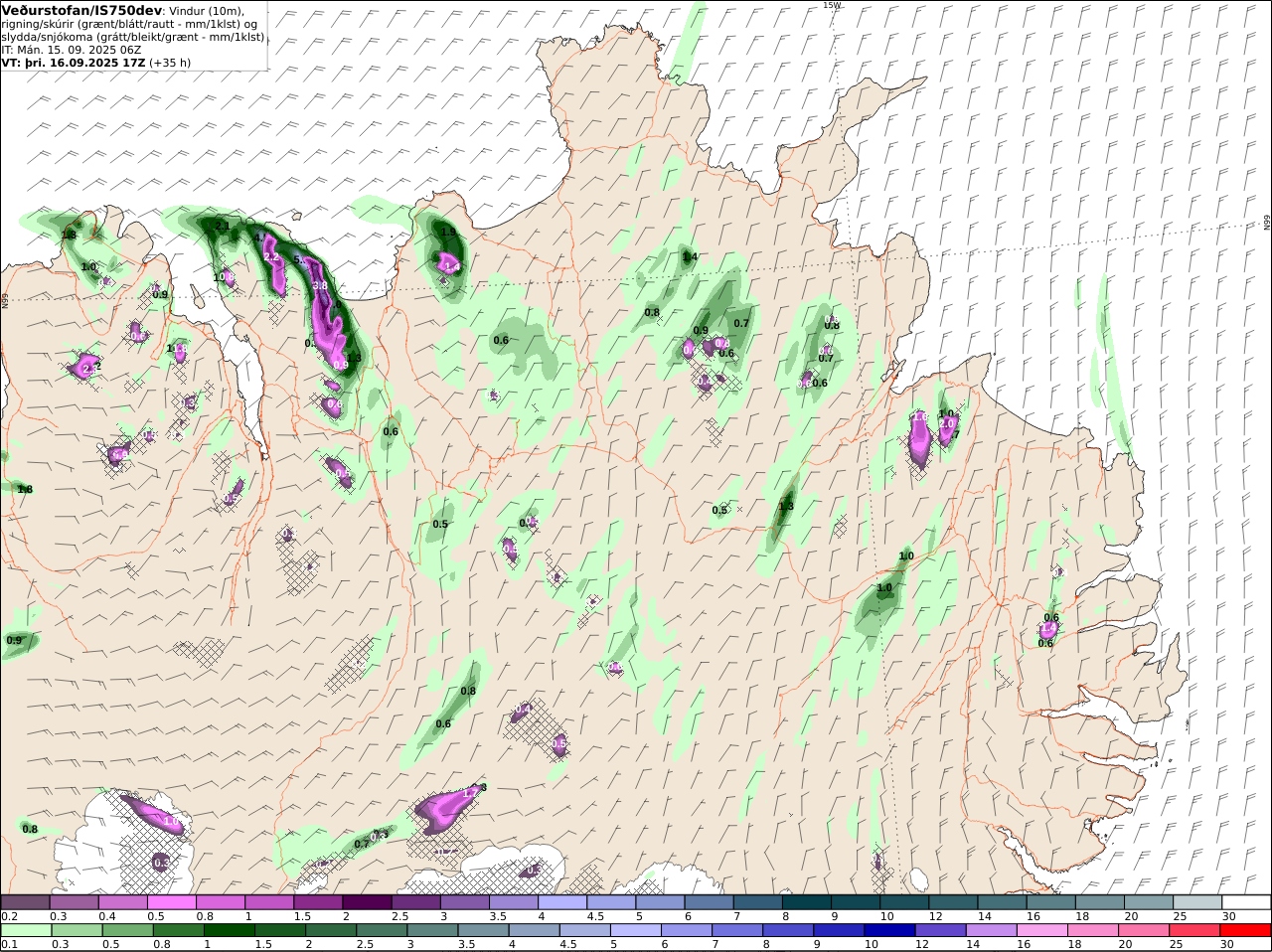
Task: Pick the dark navy blue swatch labeled 10 in bottom row
Action: (x=889, y=931)
